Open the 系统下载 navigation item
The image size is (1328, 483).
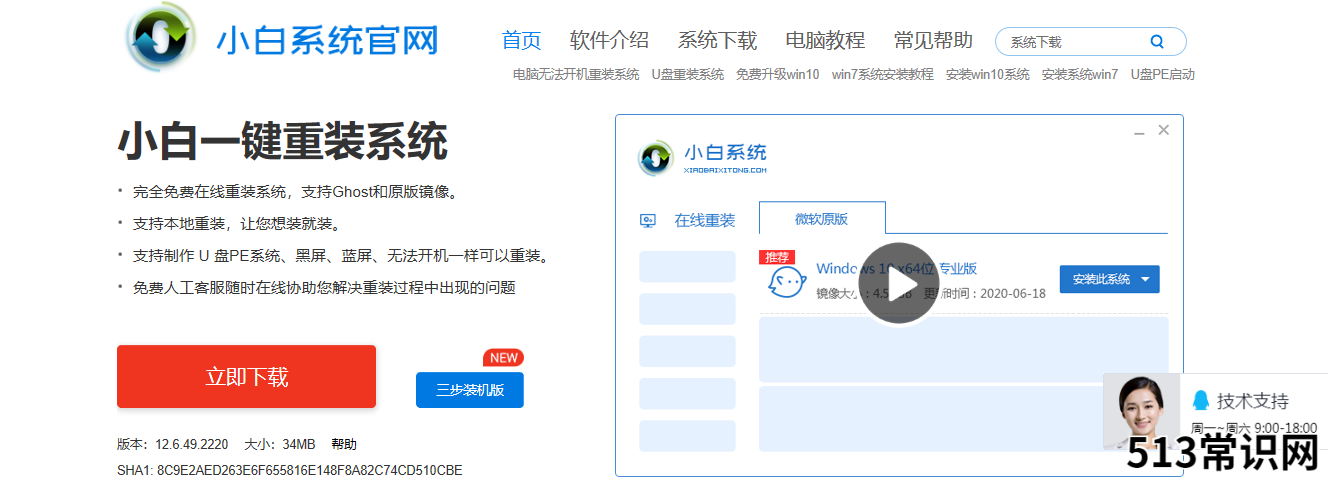pos(717,41)
